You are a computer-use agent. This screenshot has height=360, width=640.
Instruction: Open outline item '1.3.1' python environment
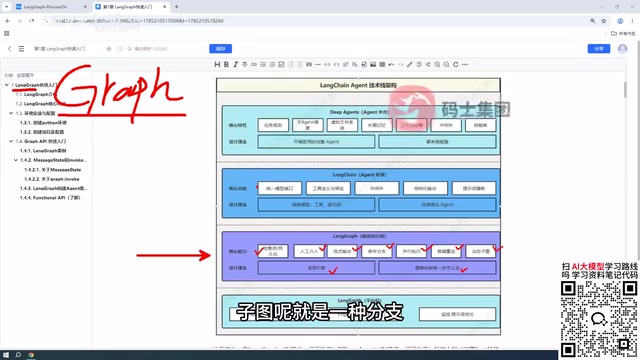[x=43, y=122]
